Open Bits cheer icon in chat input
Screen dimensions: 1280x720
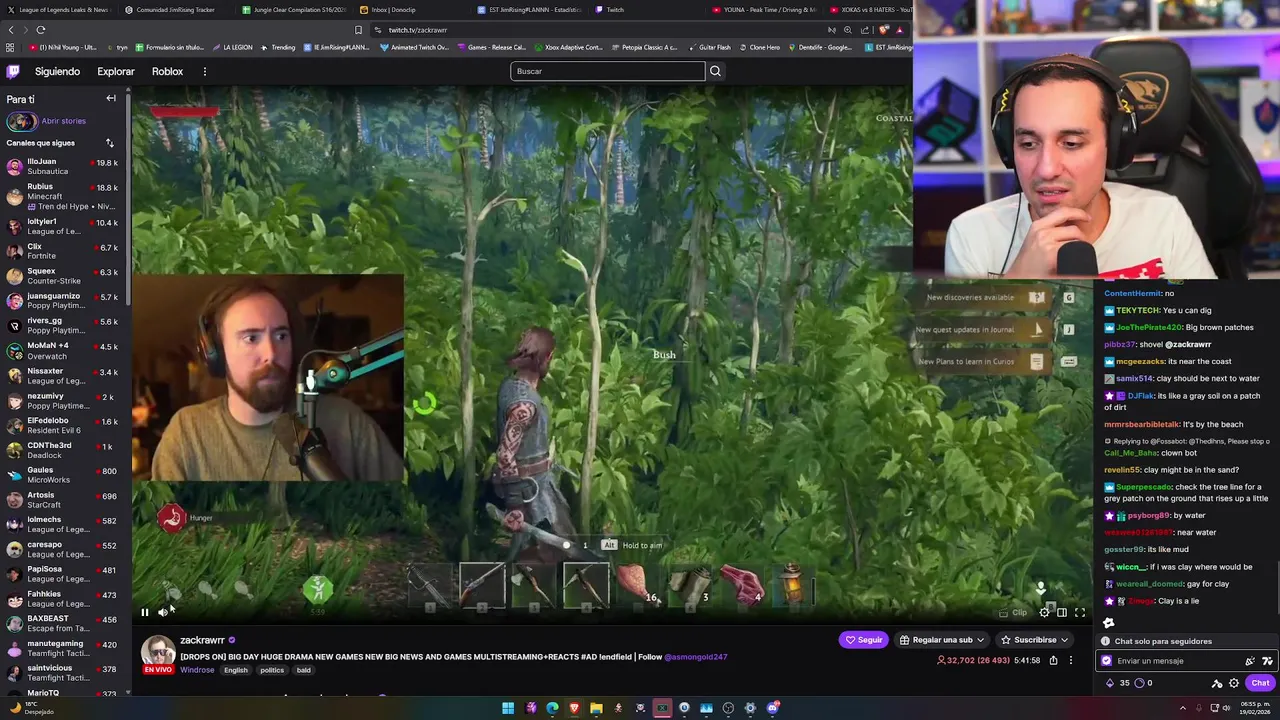click(1250, 661)
